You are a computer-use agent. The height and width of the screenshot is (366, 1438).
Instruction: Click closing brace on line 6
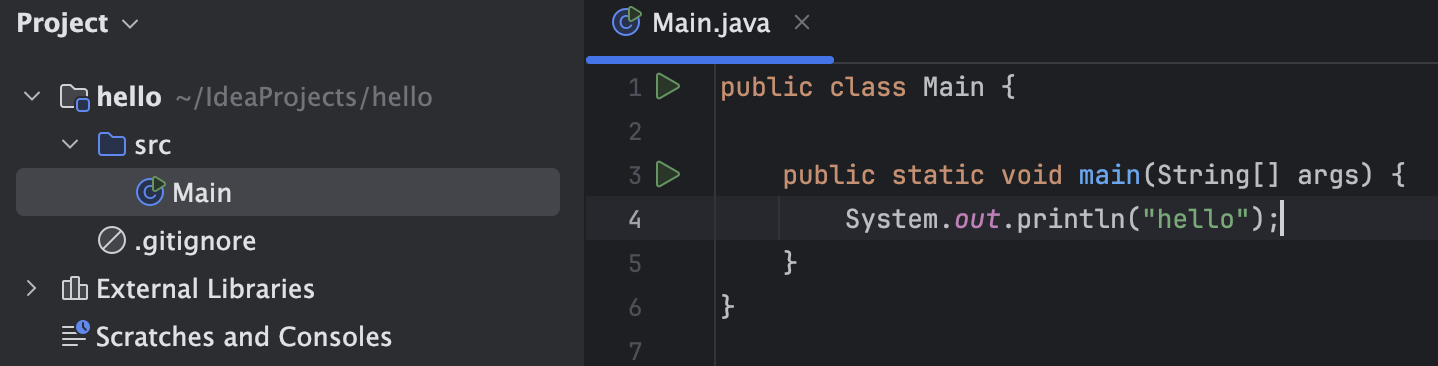(x=728, y=306)
